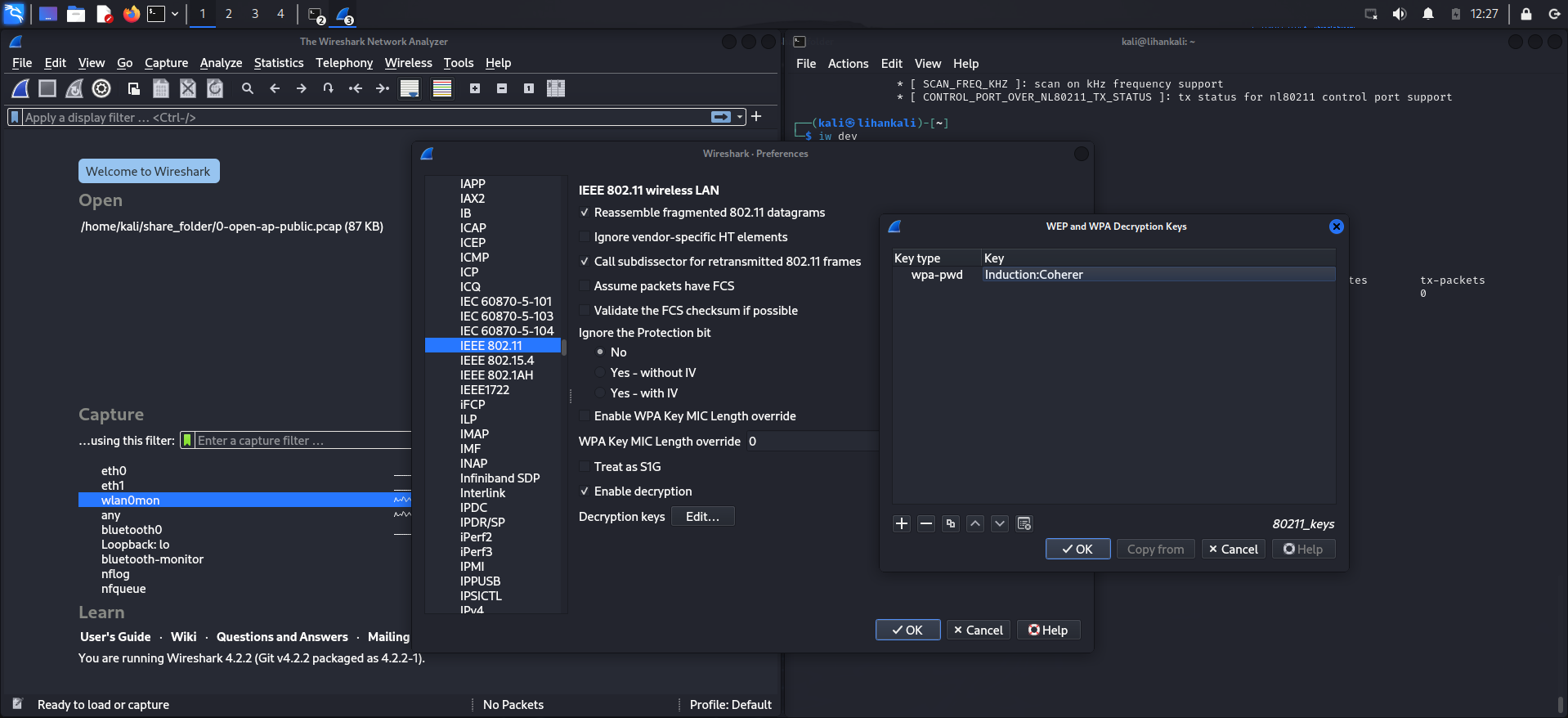Select the wlan0mon capture interface
Screen dimensions: 1568x718
click(x=244, y=500)
